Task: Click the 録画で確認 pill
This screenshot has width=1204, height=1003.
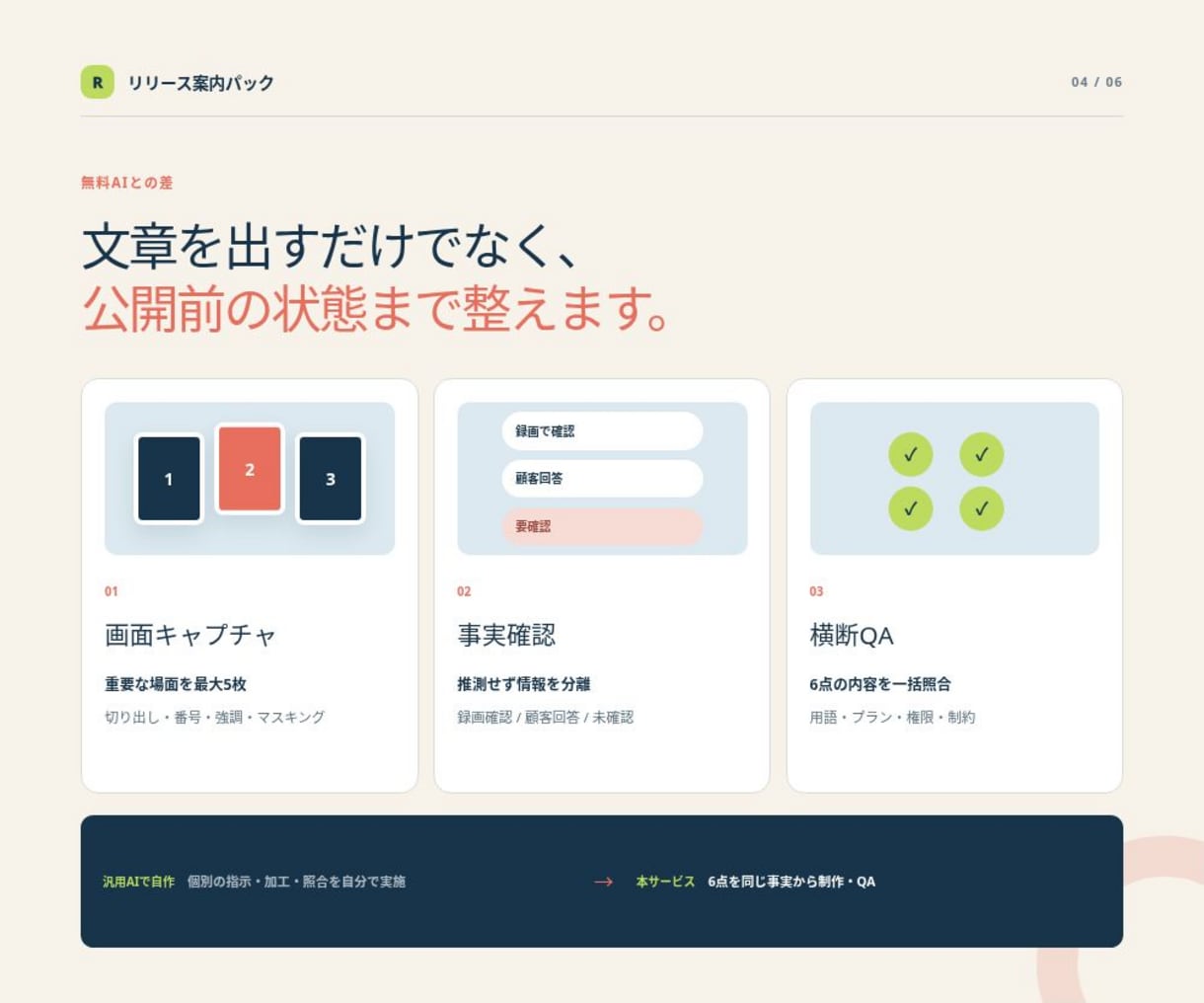Action: click(602, 431)
